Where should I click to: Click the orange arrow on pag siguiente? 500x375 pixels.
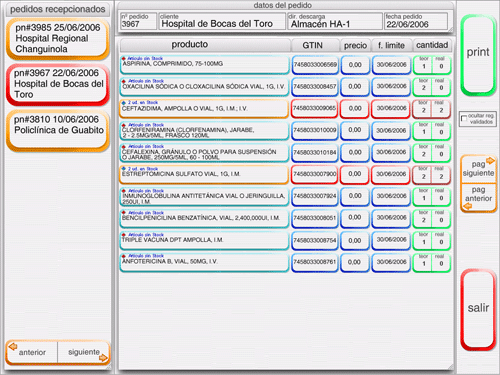[490, 161]
